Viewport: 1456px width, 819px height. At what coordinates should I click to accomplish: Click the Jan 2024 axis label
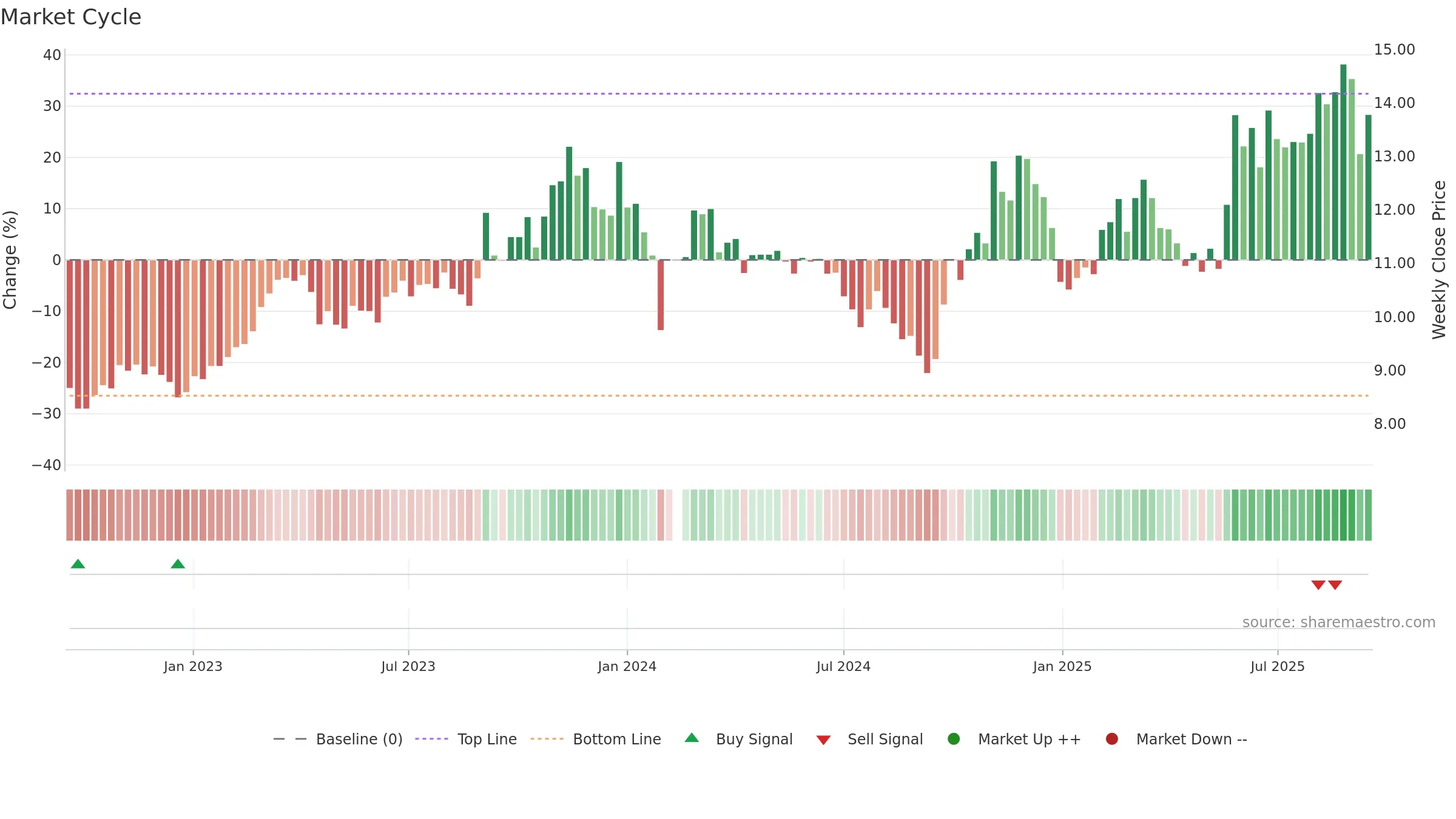627,666
